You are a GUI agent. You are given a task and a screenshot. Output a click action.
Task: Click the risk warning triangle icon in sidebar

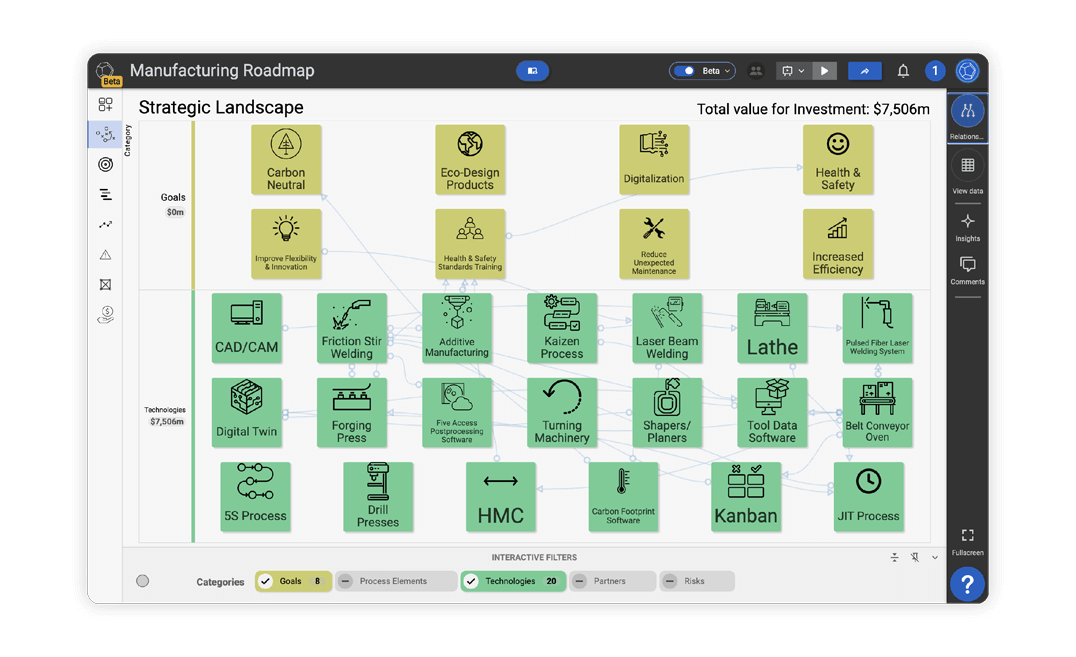point(105,254)
